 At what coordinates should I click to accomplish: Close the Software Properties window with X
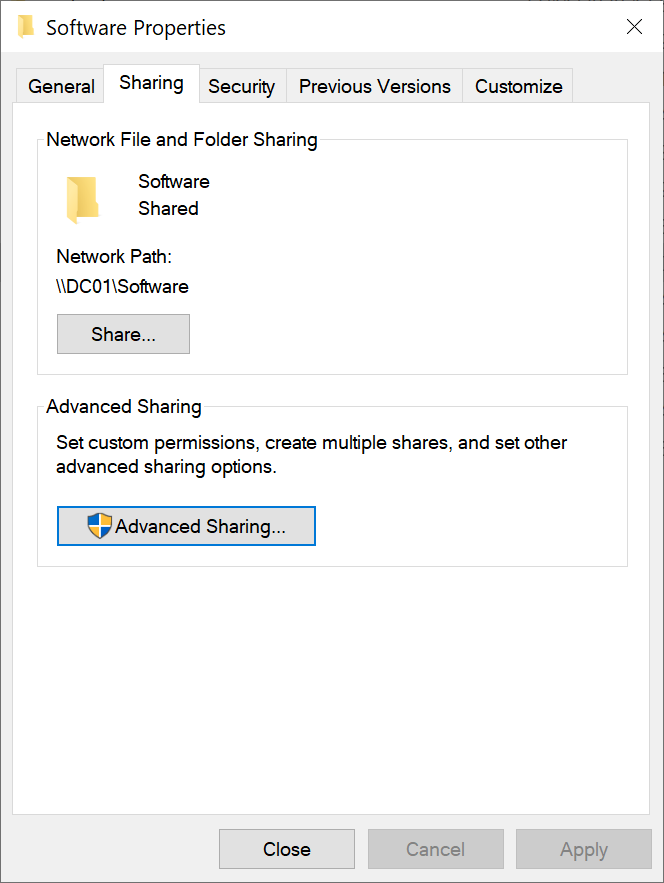[634, 27]
